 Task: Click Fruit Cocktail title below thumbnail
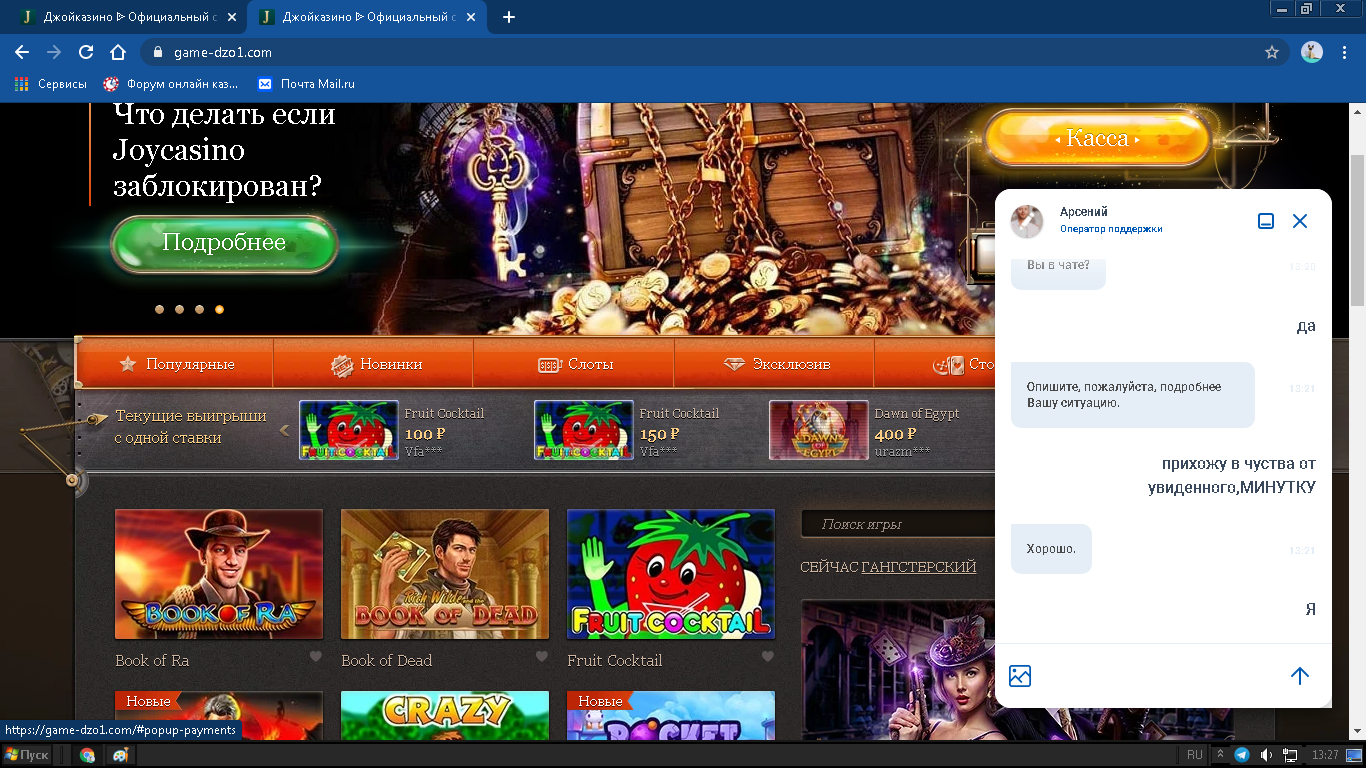pos(615,660)
